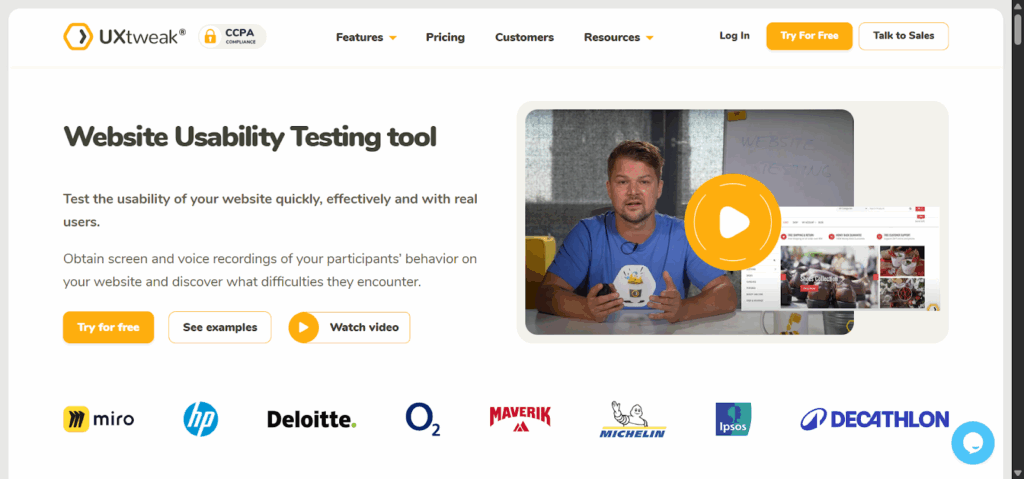Image resolution: width=1024 pixels, height=479 pixels.
Task: Expand the Features dropdown menu
Action: [x=366, y=37]
